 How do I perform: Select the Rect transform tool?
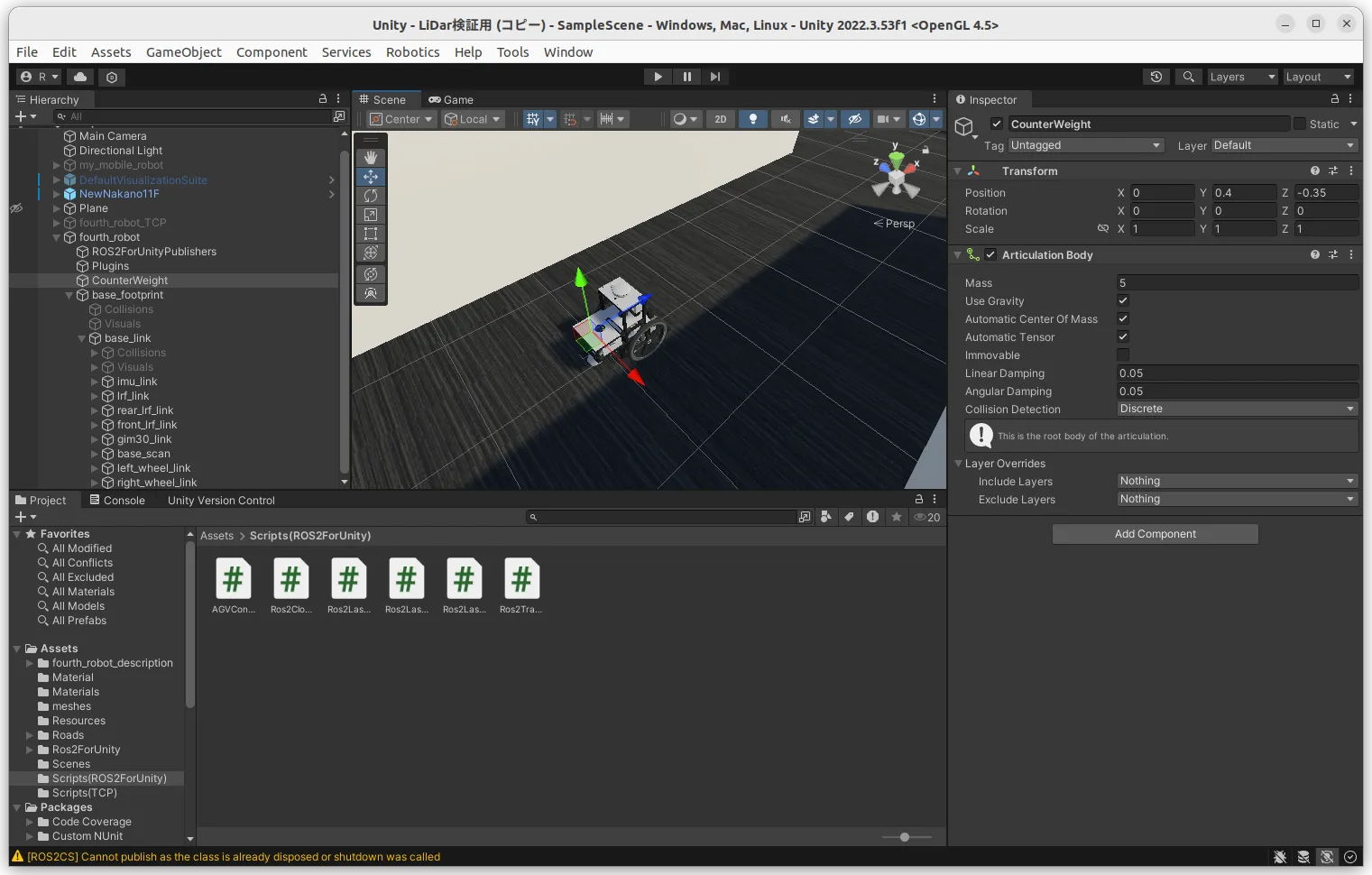(371, 234)
